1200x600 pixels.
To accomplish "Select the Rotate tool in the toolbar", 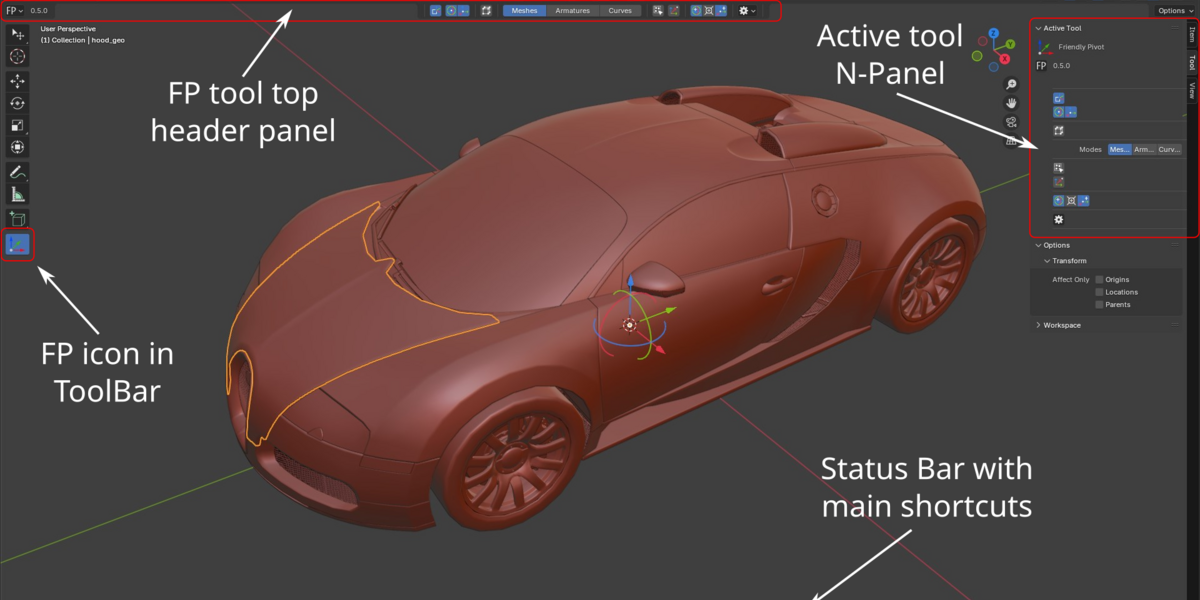I will tap(18, 102).
